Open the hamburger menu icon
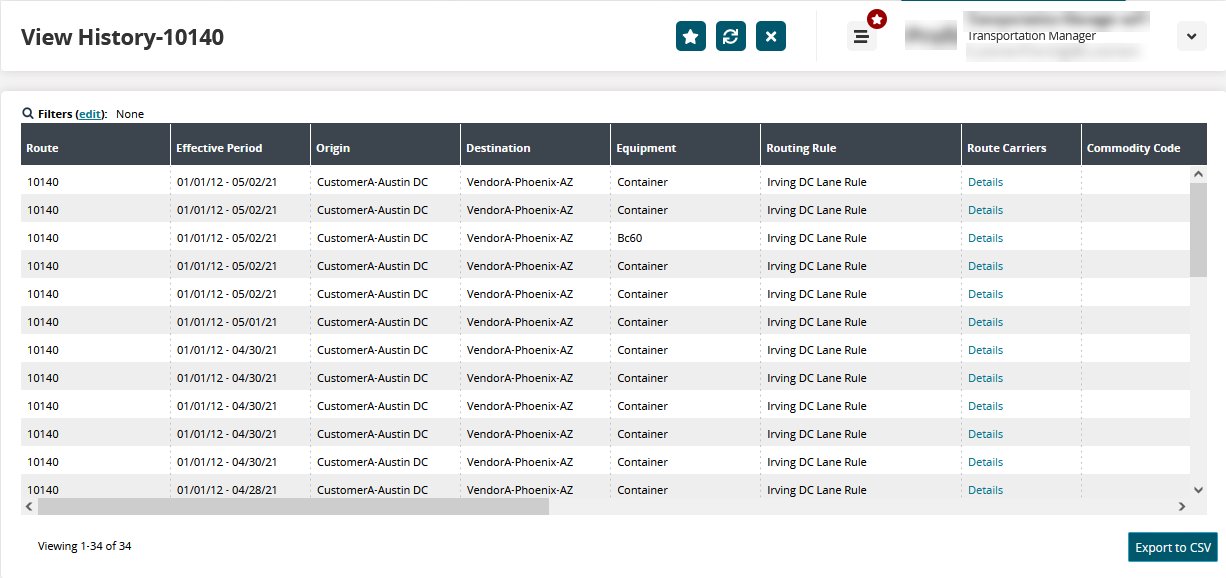This screenshot has height=578, width=1226. pyautogui.click(x=861, y=37)
